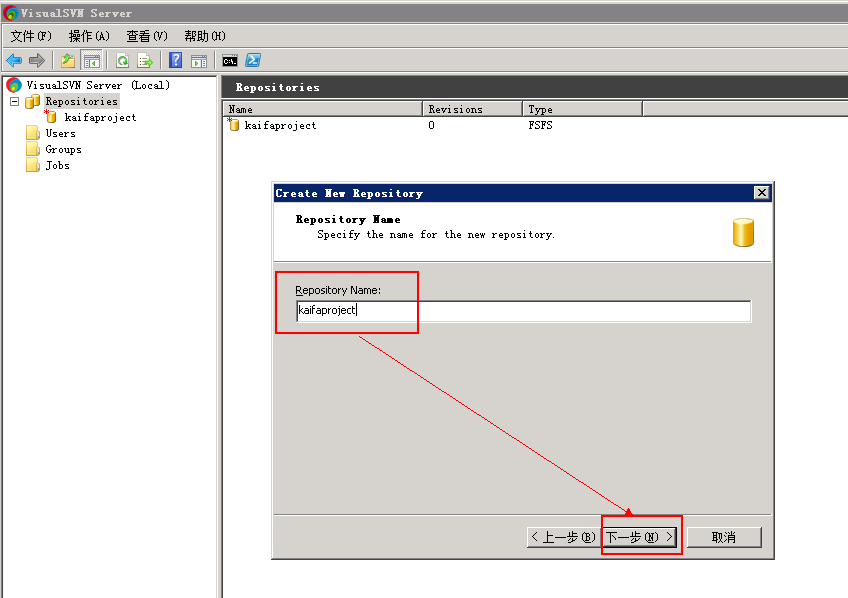Screen dimensions: 848x598
Task: Open Help via the blue question mark icon
Action: (175, 60)
